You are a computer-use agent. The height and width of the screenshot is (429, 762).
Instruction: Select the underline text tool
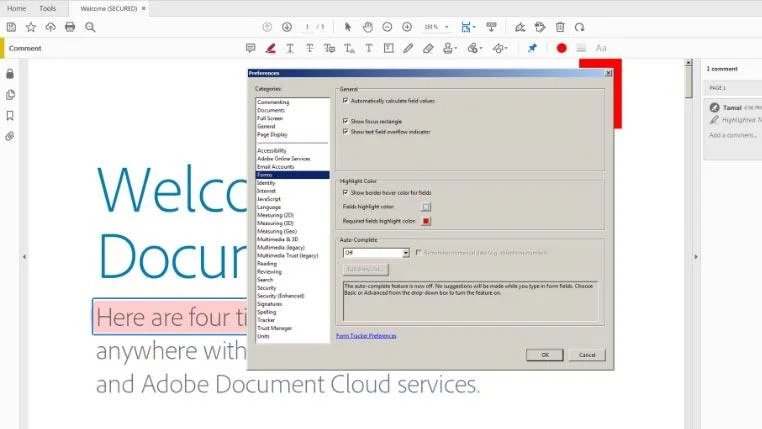click(290, 48)
